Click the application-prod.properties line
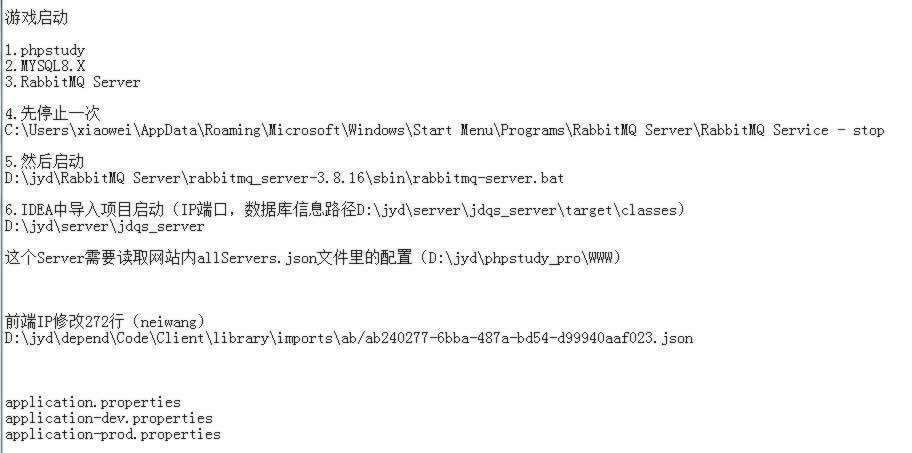The width and height of the screenshot is (912, 453). point(113,434)
